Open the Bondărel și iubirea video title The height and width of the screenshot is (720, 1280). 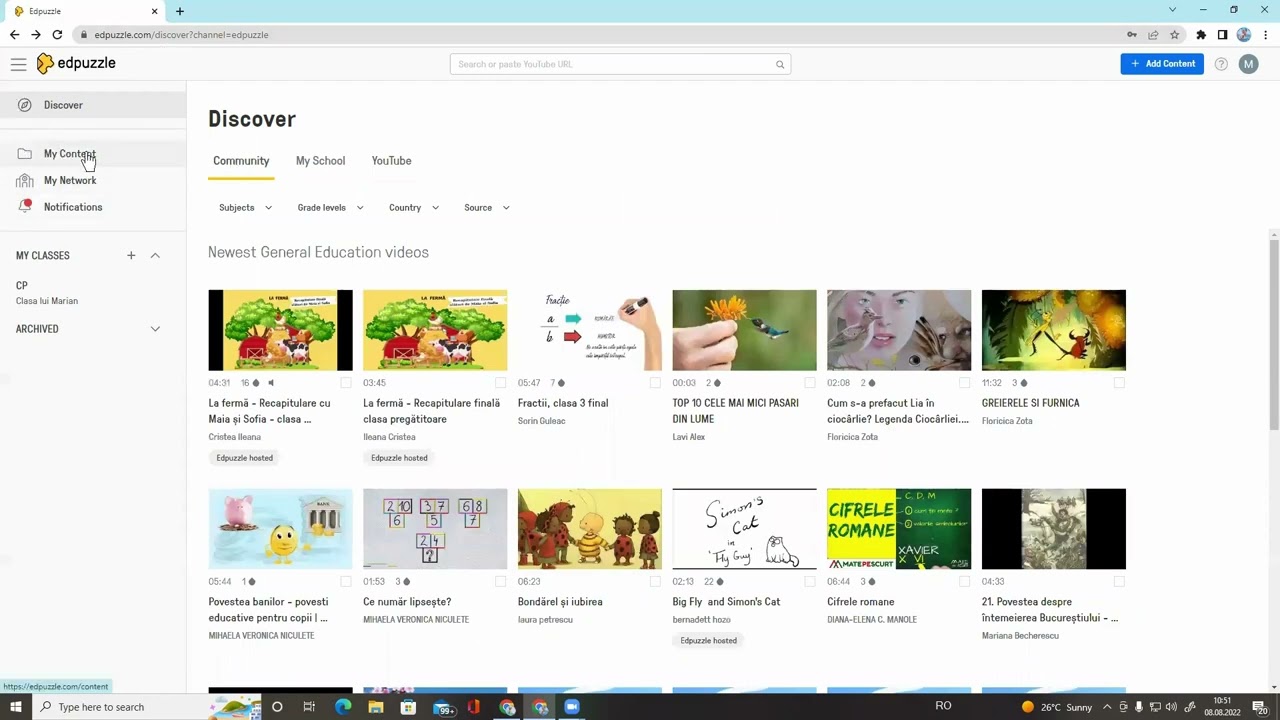tap(560, 602)
